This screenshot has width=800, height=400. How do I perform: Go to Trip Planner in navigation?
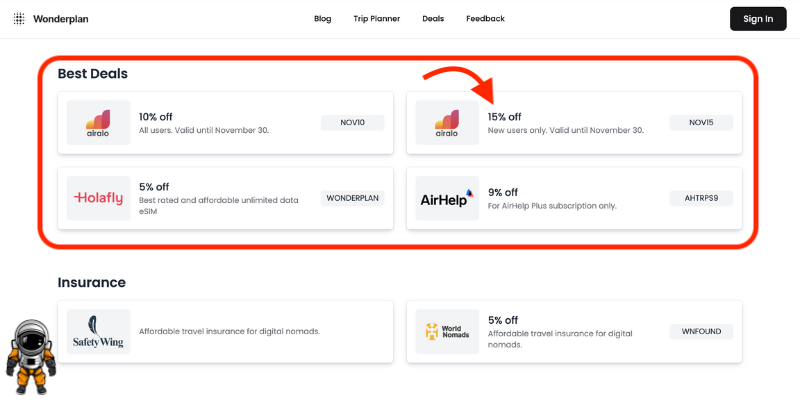coord(377,19)
